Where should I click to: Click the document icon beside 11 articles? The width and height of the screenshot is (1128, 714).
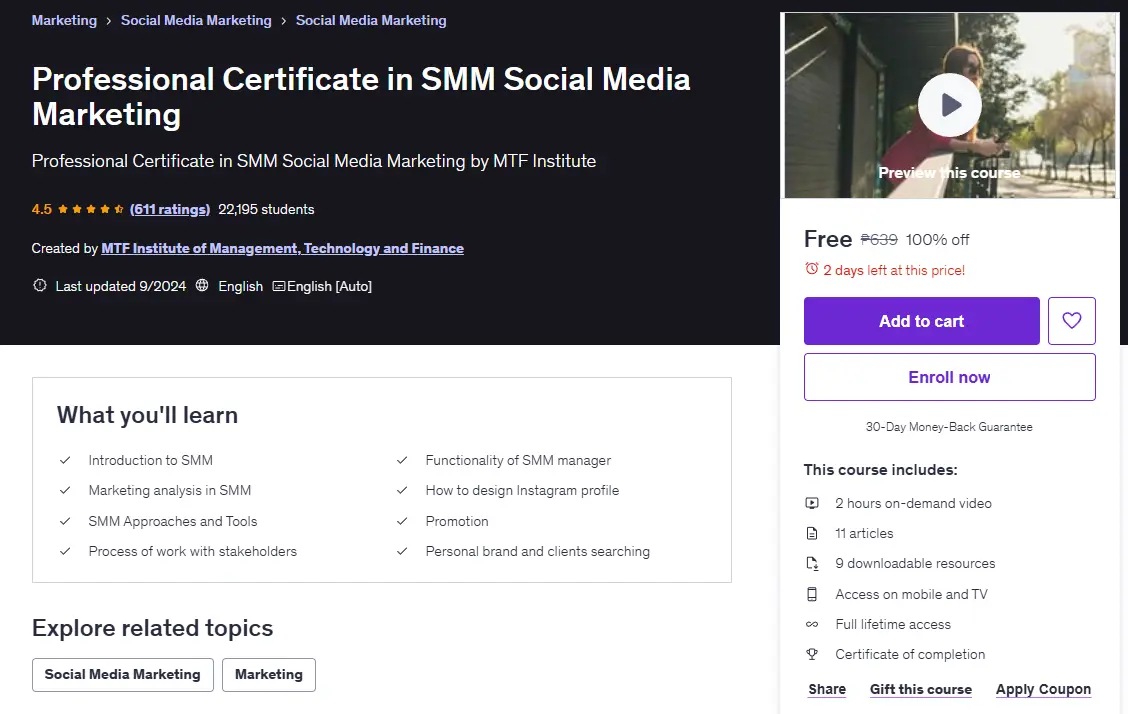pyautogui.click(x=811, y=534)
